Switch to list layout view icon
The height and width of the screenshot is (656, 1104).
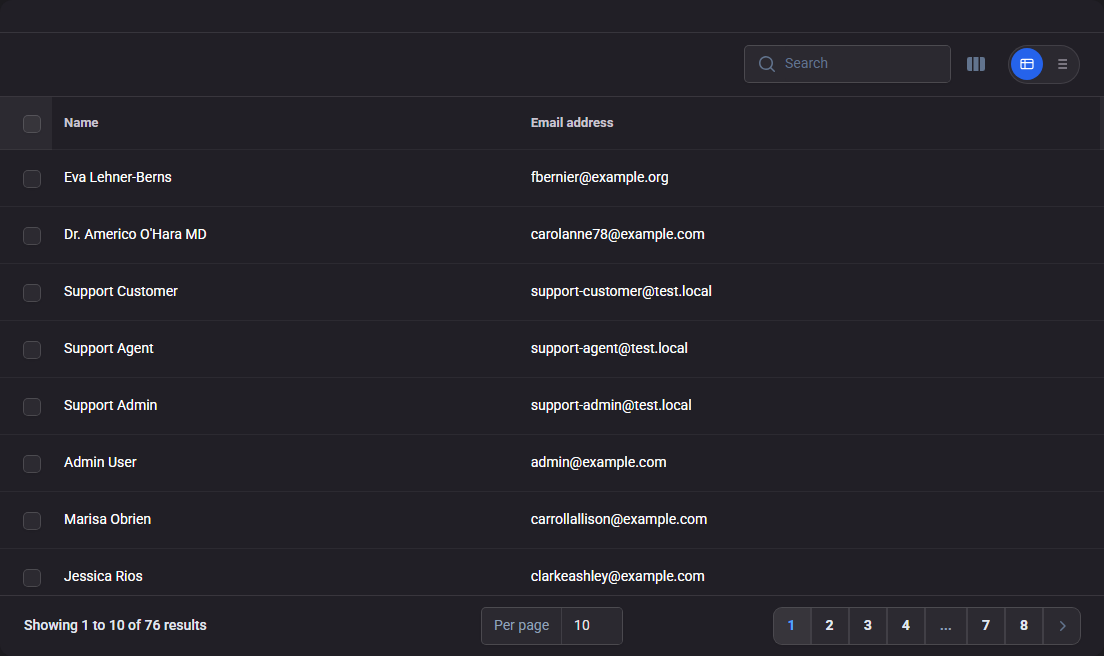coord(1062,64)
